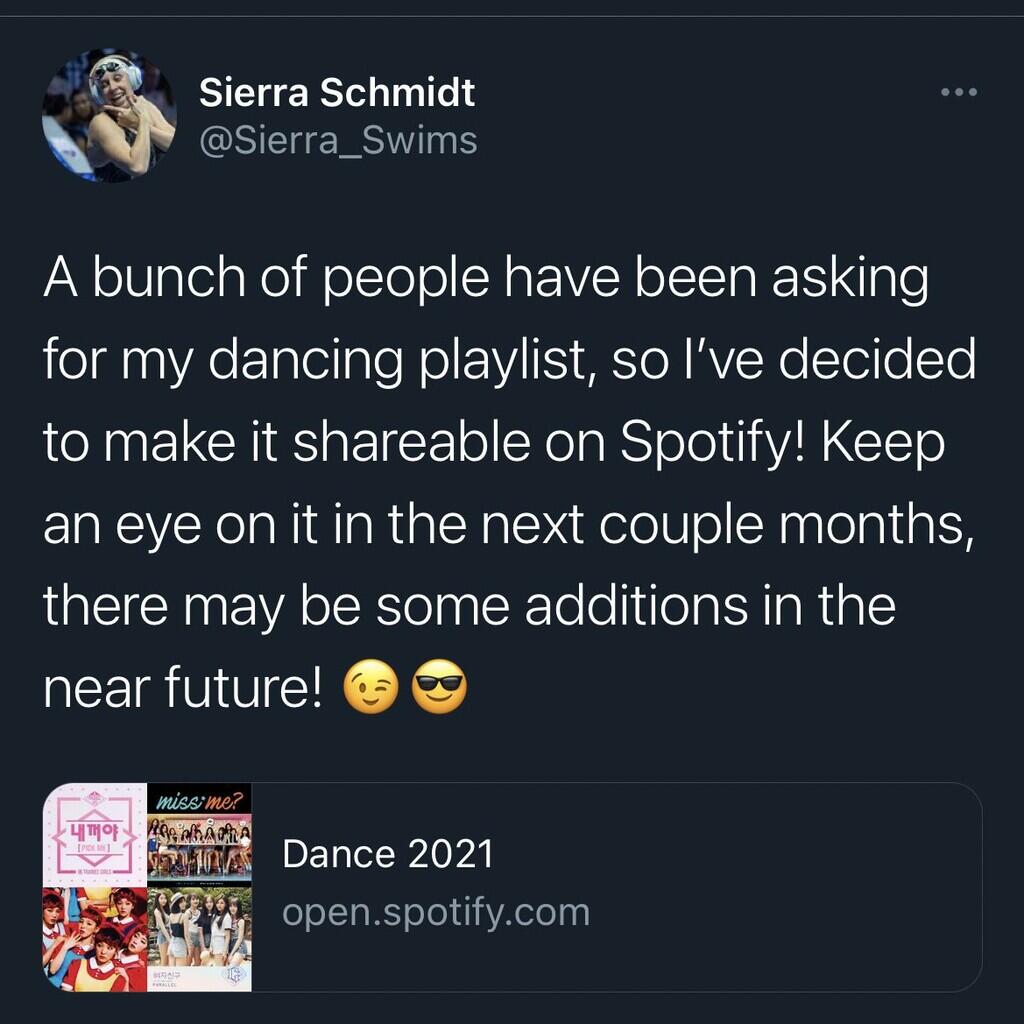The image size is (1024, 1024).
Task: Select the 'miss me?' album cover
Action: [199, 835]
